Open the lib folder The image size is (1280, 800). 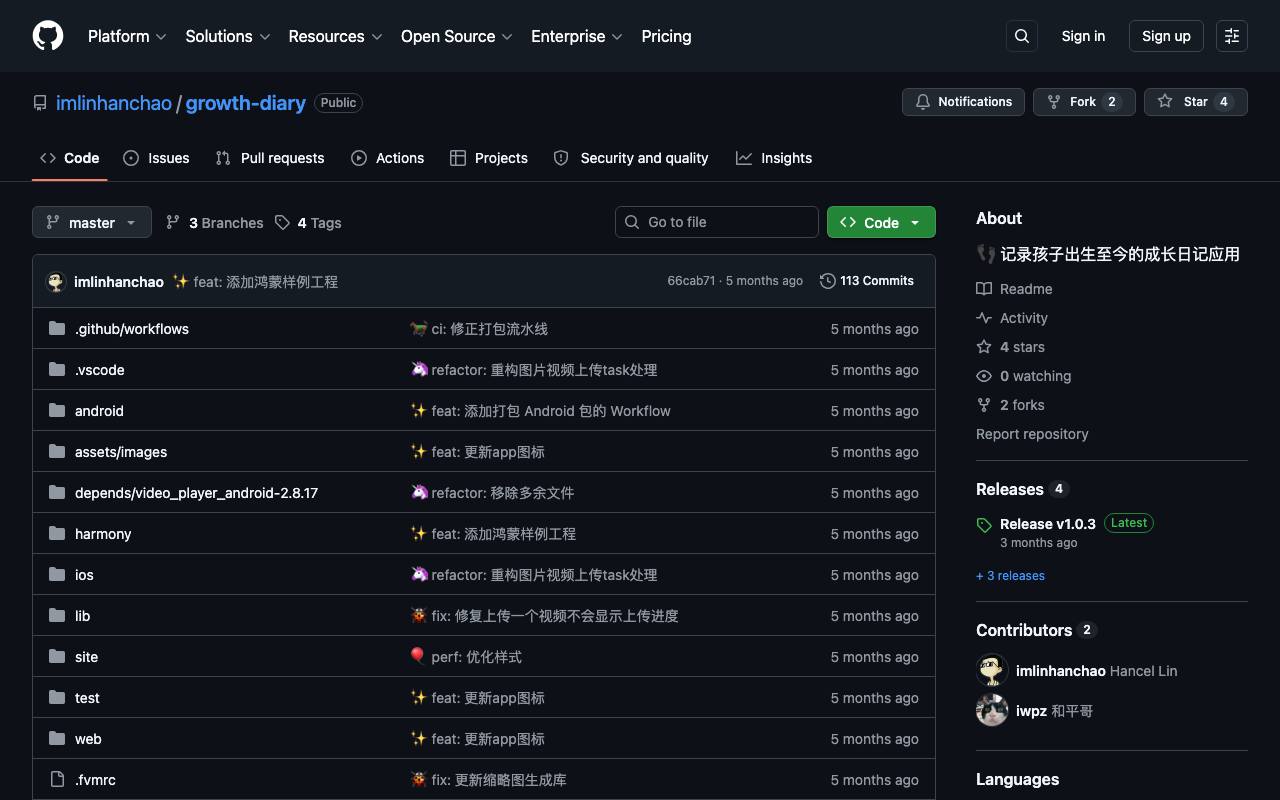pyautogui.click(x=82, y=616)
